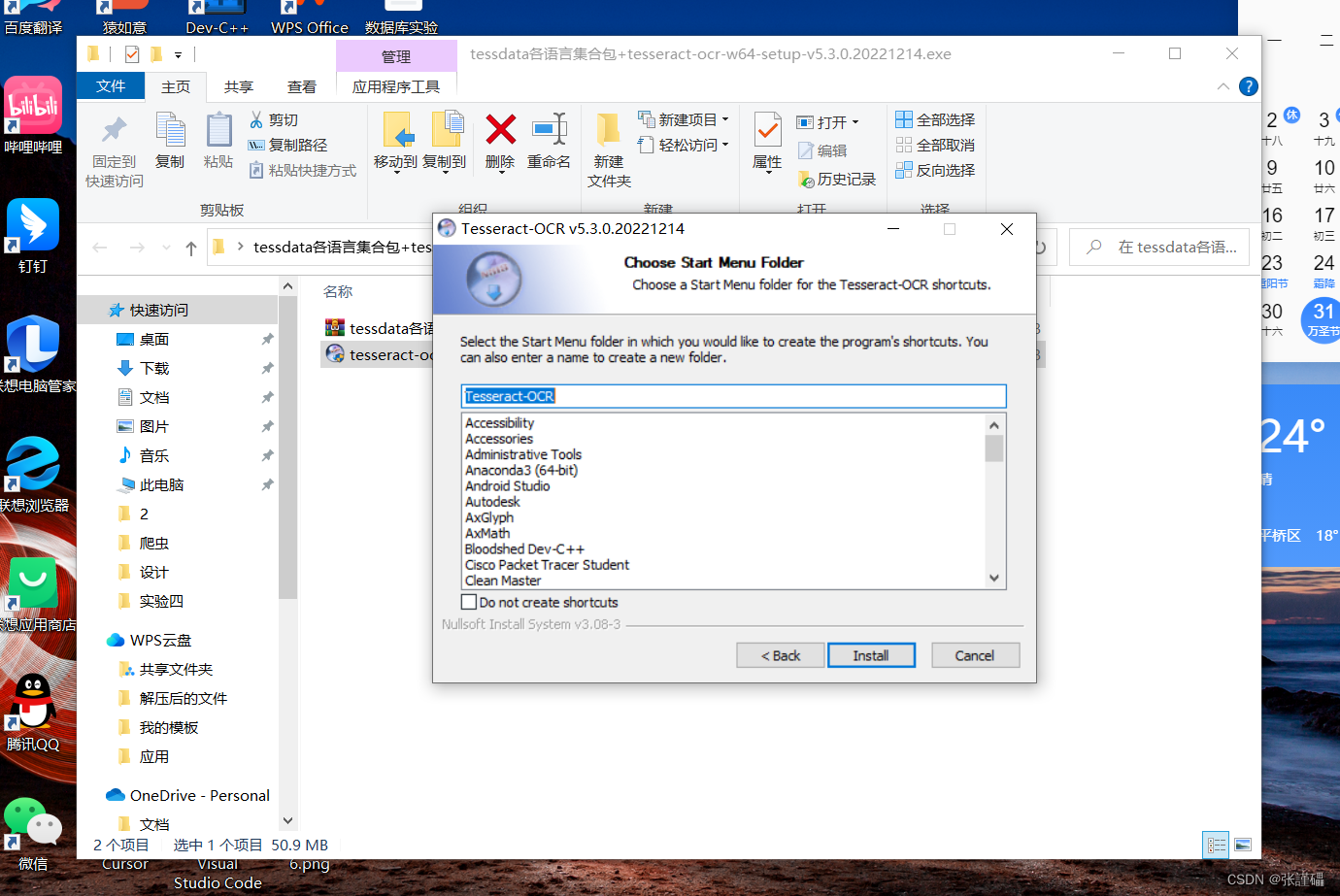Switch to the 查看 ribbon tab

302,85
